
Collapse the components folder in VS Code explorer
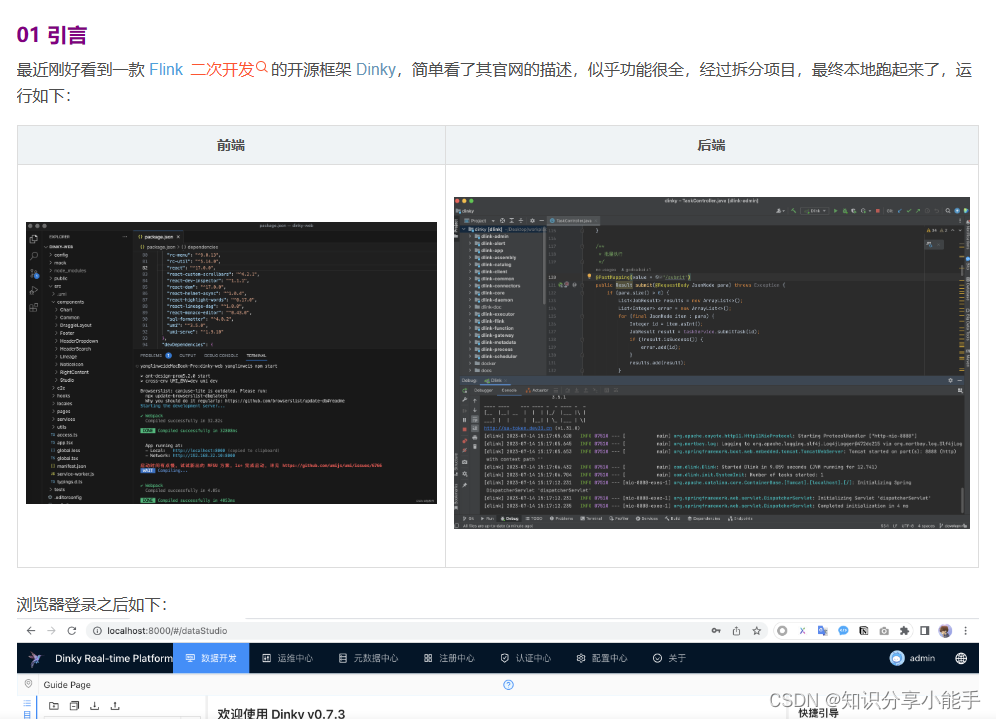coord(68,302)
